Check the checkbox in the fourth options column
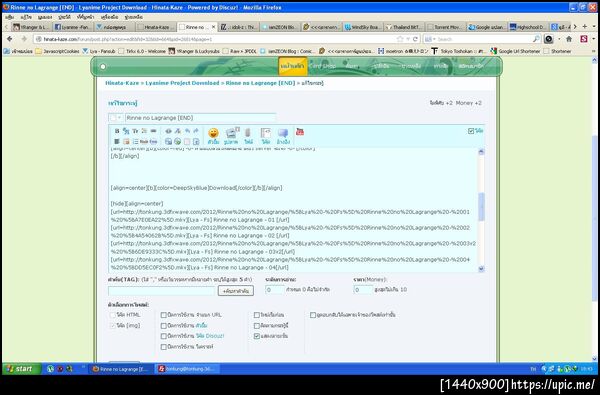 click(x=313, y=315)
